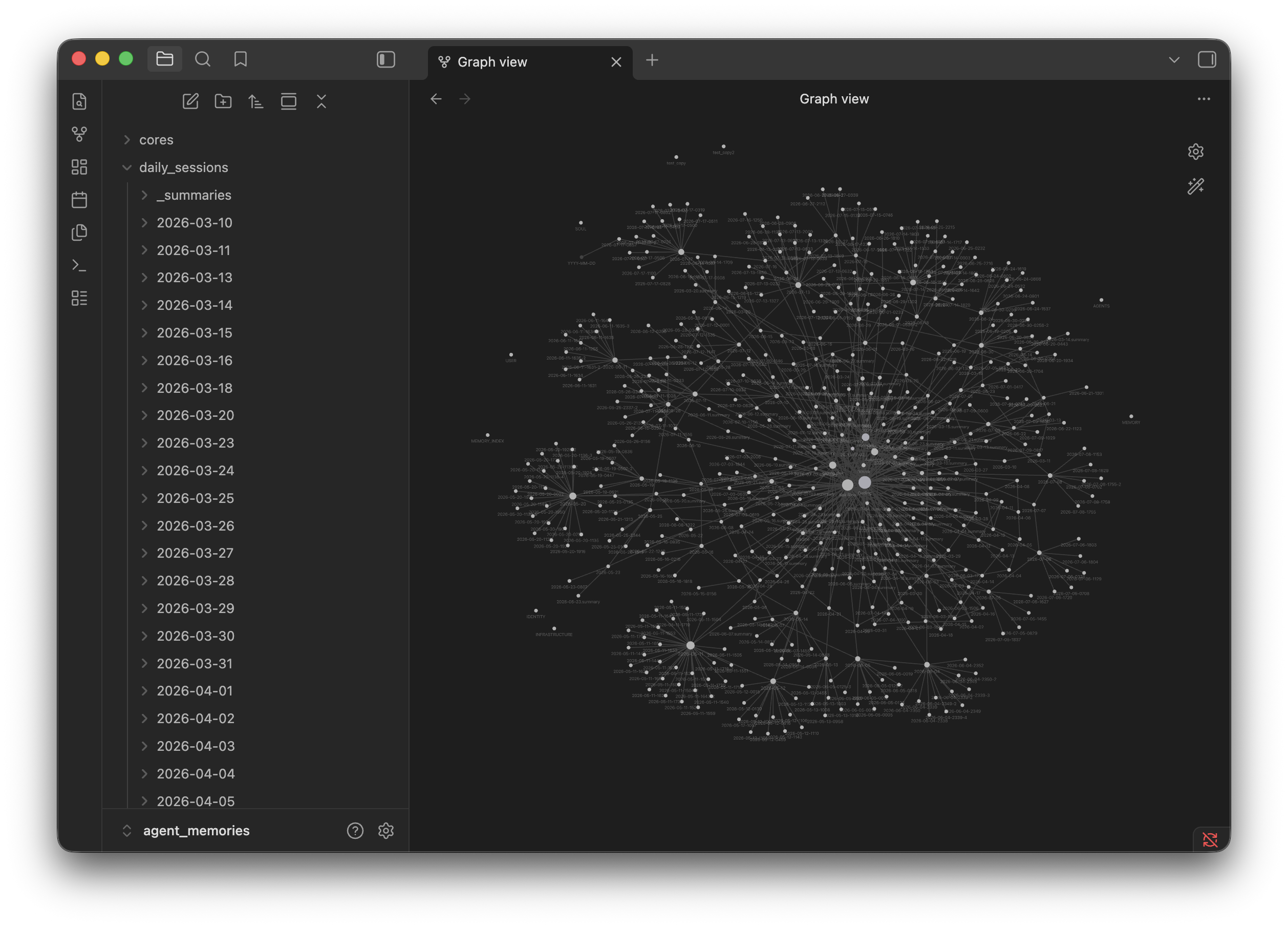Create new canvas from ribbon
Image resolution: width=1288 pixels, height=928 pixels.
point(79,167)
